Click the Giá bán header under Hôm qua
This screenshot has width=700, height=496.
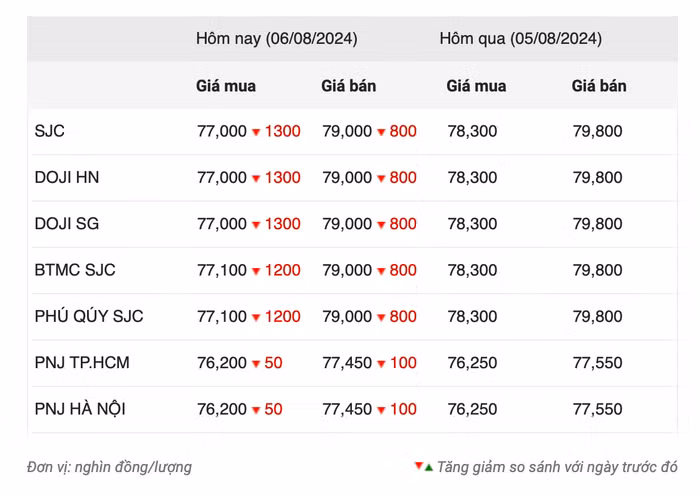click(x=599, y=86)
